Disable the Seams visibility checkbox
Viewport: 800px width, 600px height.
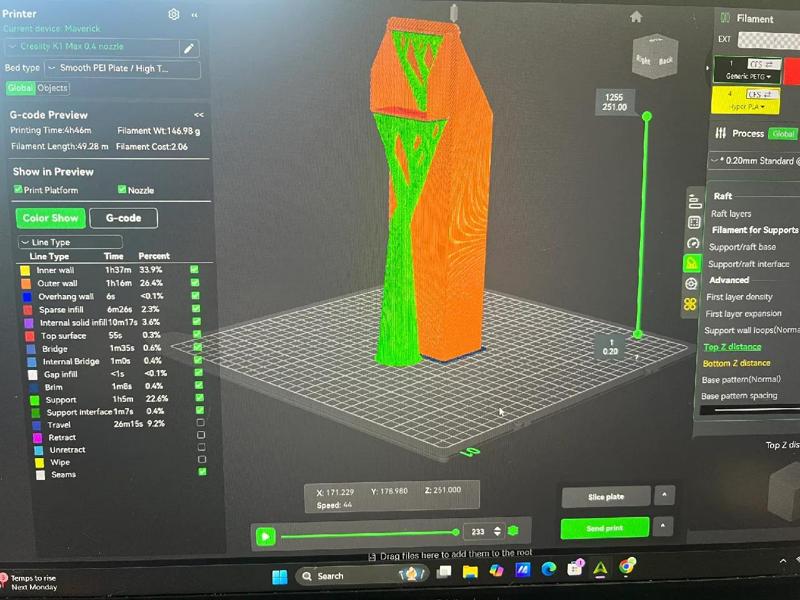pos(203,472)
